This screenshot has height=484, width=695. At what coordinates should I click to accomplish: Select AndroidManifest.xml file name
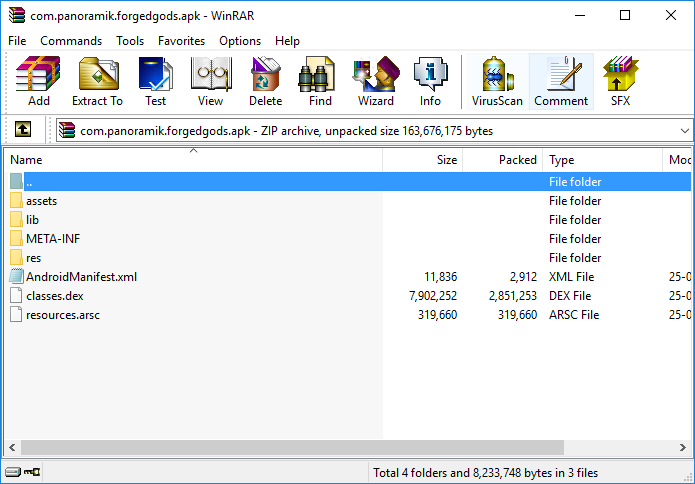(82, 277)
